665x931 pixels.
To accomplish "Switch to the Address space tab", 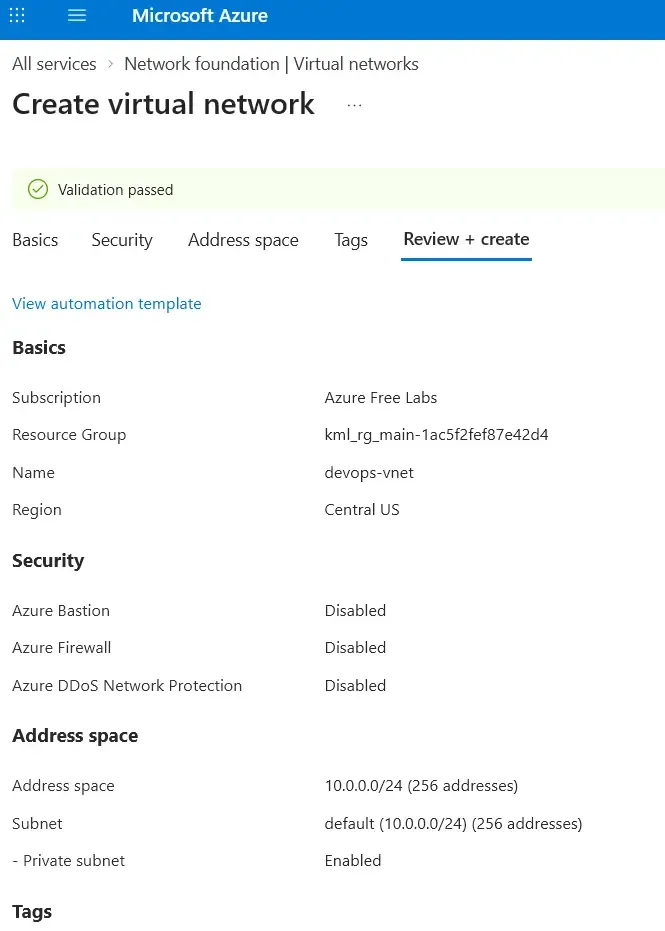I will point(243,240).
